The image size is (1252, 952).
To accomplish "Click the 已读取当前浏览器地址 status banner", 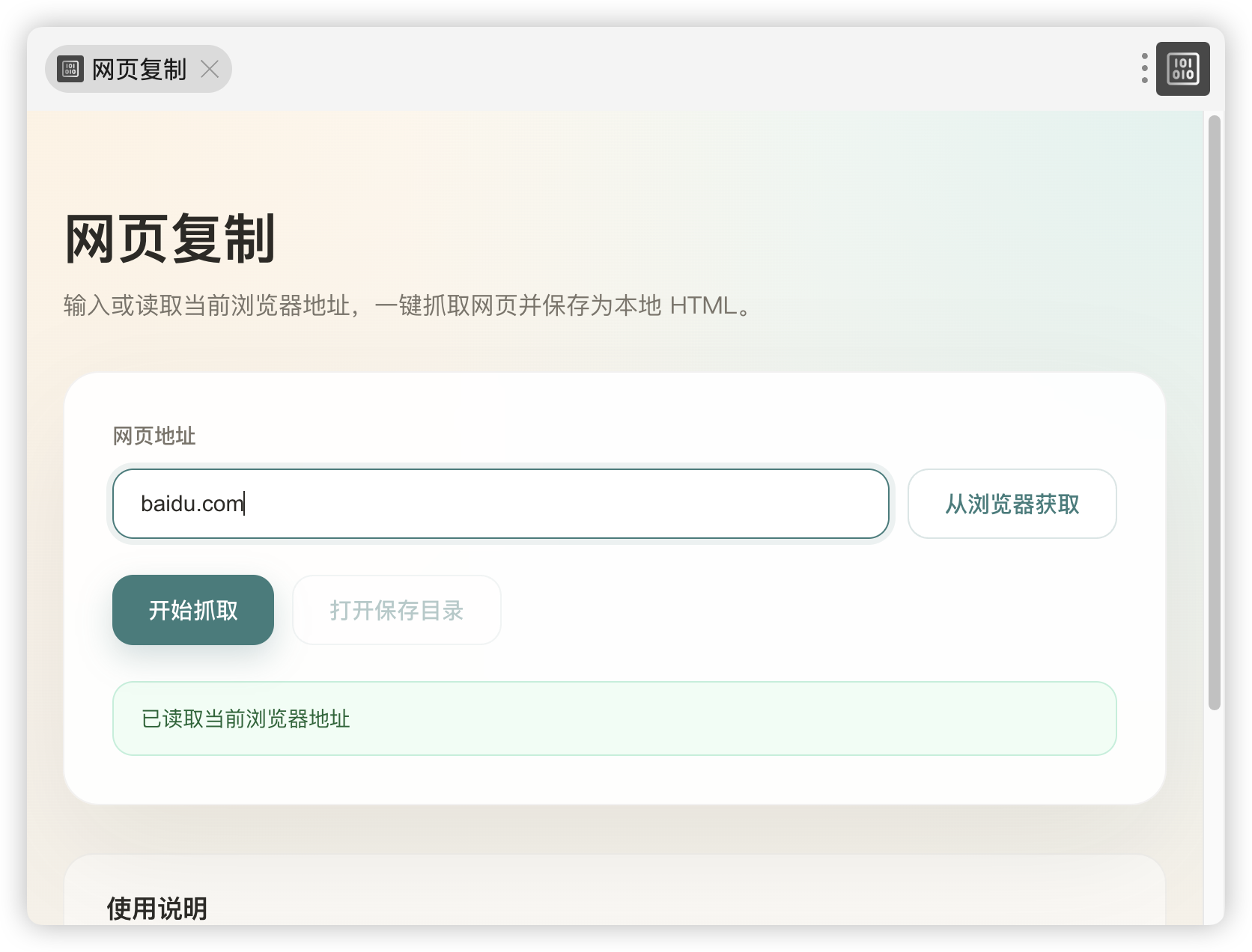I will pos(614,718).
